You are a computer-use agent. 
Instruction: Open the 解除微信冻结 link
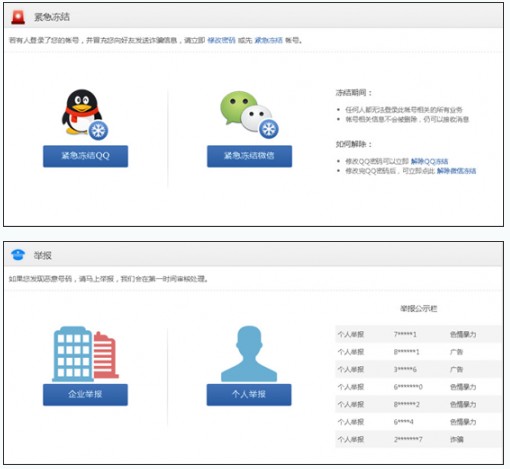click(x=456, y=171)
